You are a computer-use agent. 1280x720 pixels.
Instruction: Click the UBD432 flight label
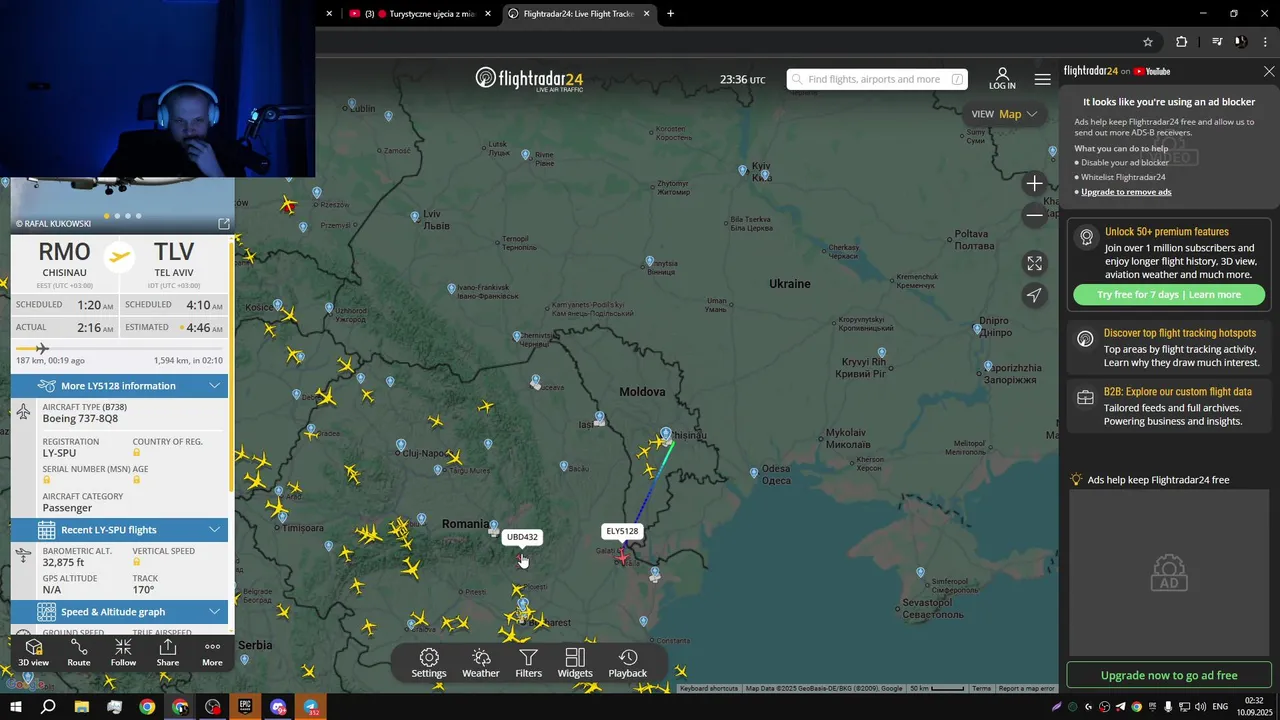(522, 537)
